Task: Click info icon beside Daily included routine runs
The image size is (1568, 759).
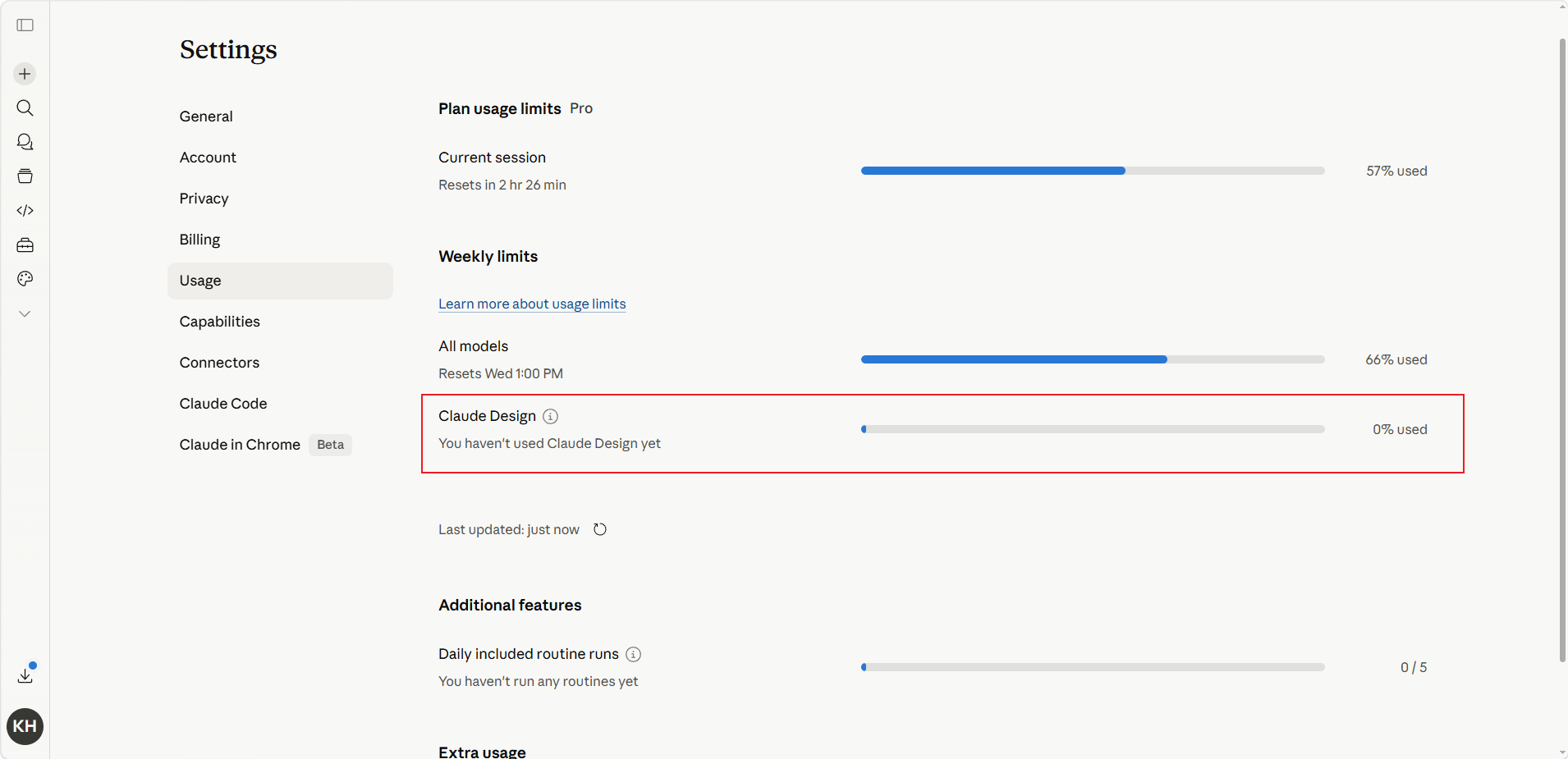Action: point(634,654)
